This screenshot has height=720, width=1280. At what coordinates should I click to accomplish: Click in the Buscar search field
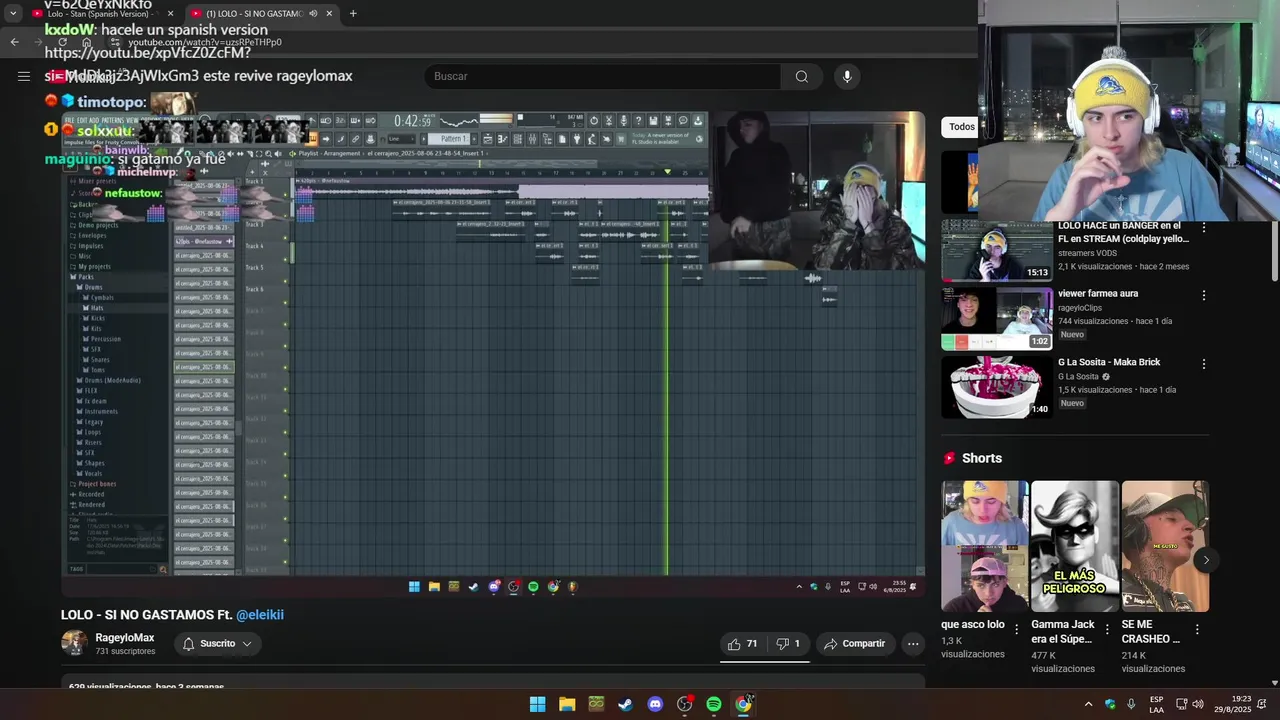(x=603, y=76)
